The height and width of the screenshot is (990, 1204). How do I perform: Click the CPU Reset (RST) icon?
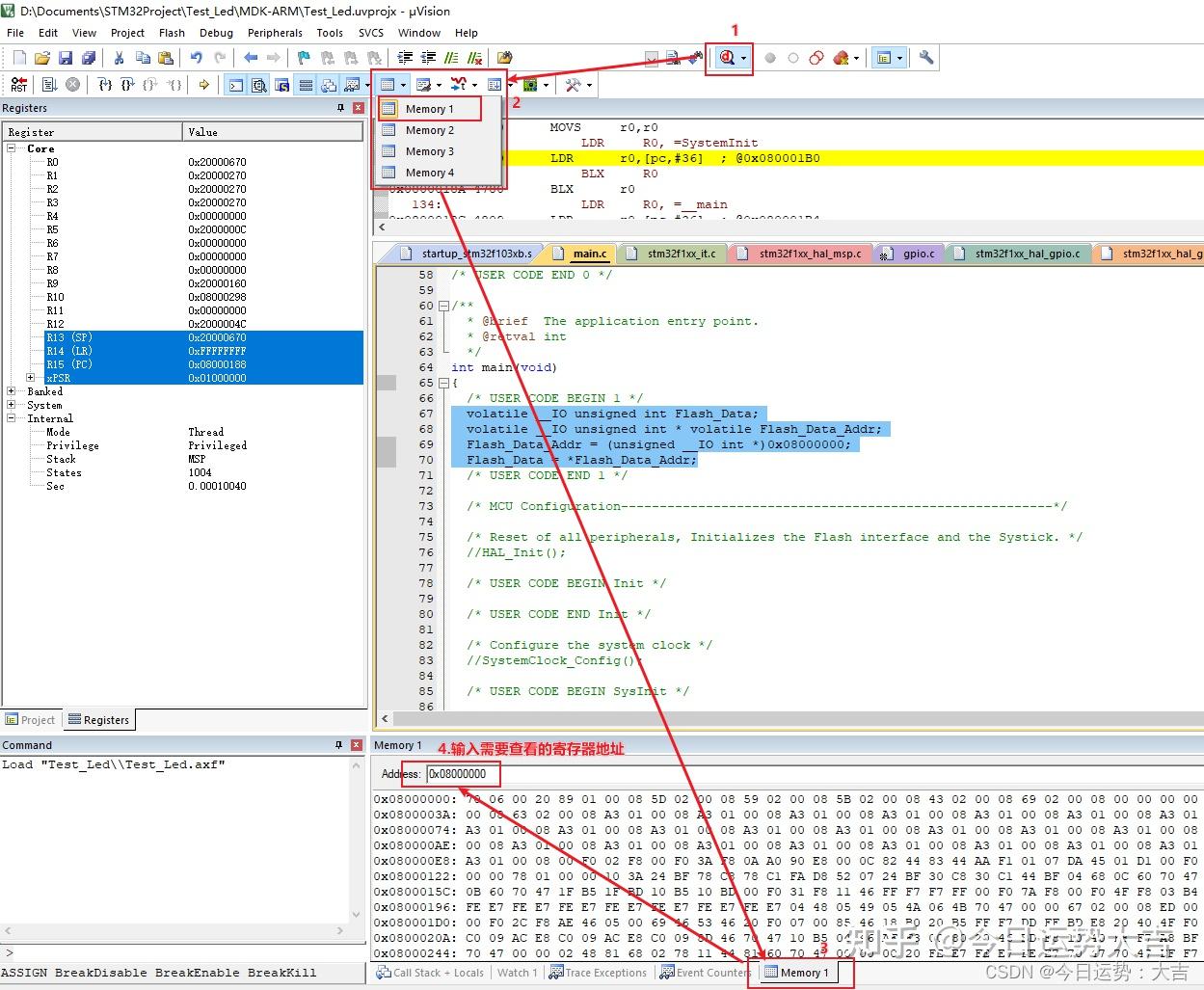pos(18,85)
